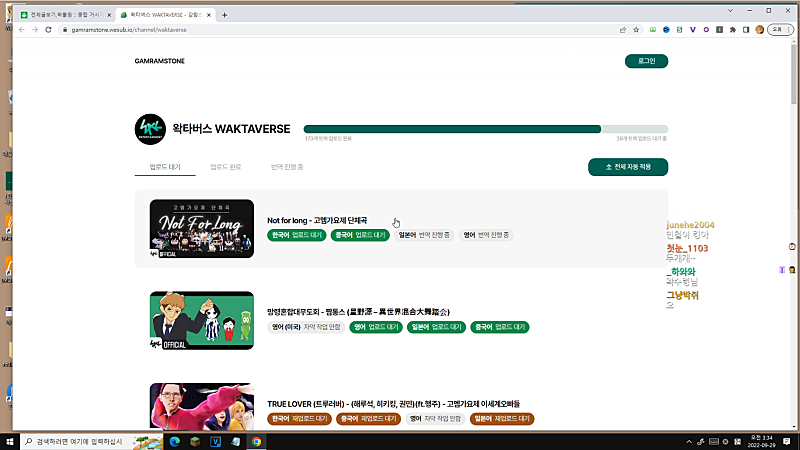Open the purple O extension icon

(x=706, y=30)
